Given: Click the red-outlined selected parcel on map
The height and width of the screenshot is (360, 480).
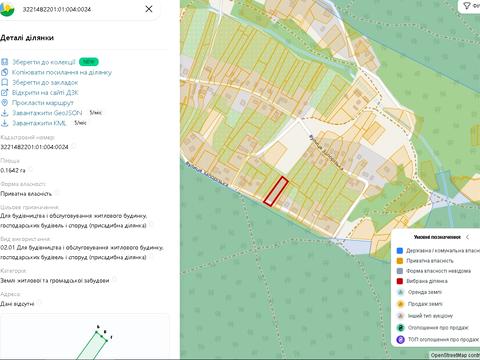Looking at the screenshot, I should [x=276, y=191].
